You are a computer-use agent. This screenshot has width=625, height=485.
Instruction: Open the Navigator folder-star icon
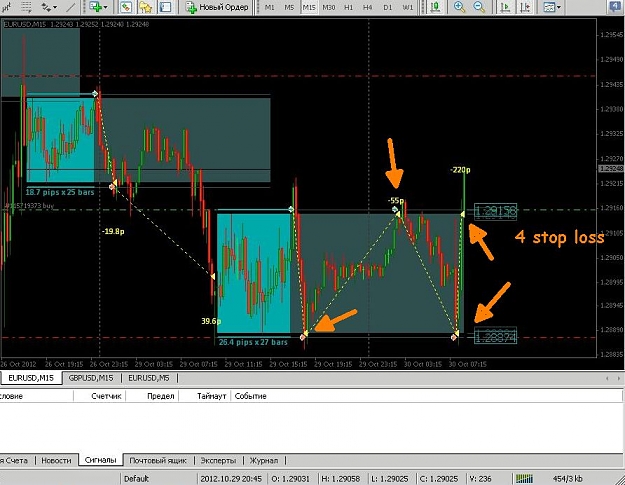[145, 7]
